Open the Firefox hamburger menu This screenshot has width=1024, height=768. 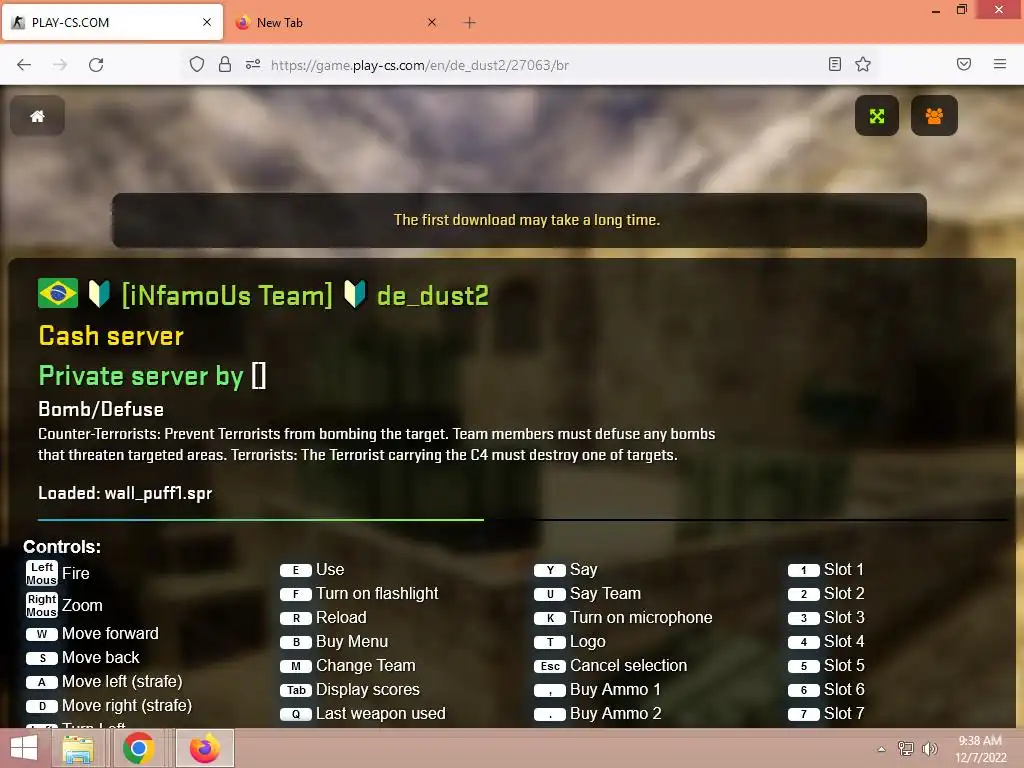point(999,64)
